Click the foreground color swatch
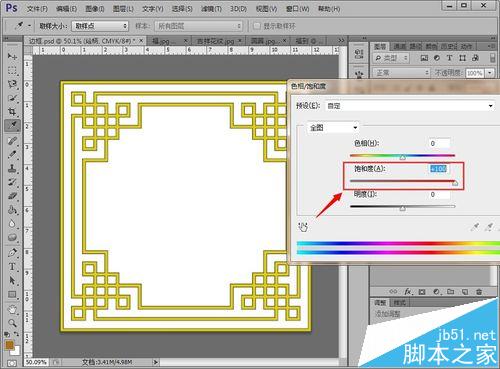500x369 pixels. click(x=9, y=345)
